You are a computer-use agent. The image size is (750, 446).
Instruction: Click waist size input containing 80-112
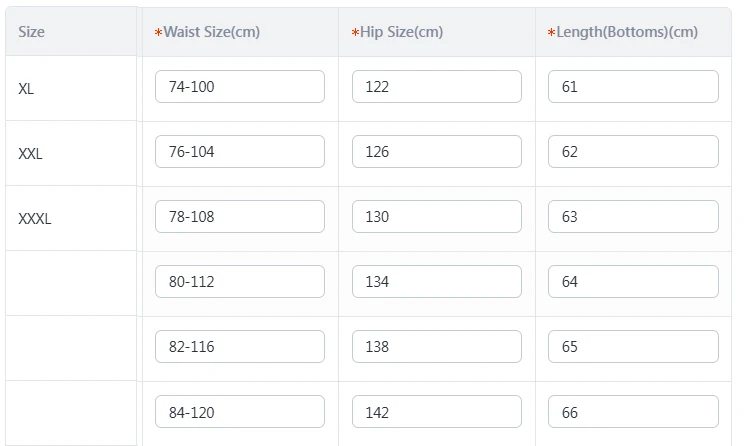(240, 282)
